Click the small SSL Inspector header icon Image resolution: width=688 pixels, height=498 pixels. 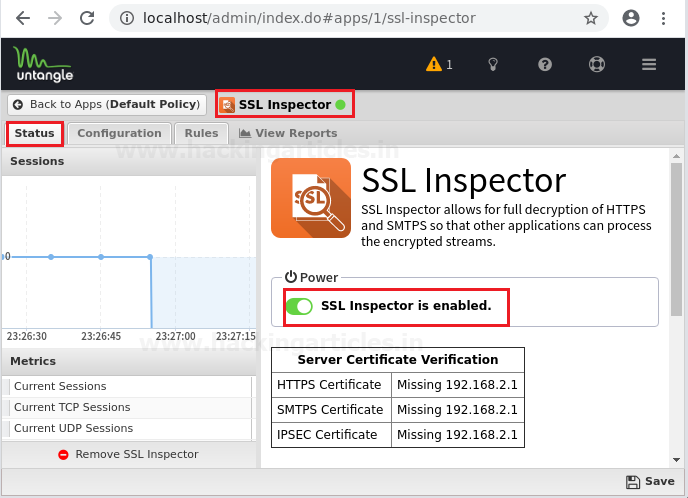pyautogui.click(x=227, y=105)
